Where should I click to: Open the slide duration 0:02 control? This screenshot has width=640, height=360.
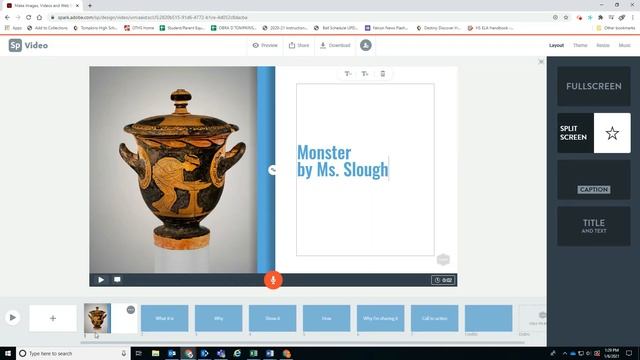443,280
